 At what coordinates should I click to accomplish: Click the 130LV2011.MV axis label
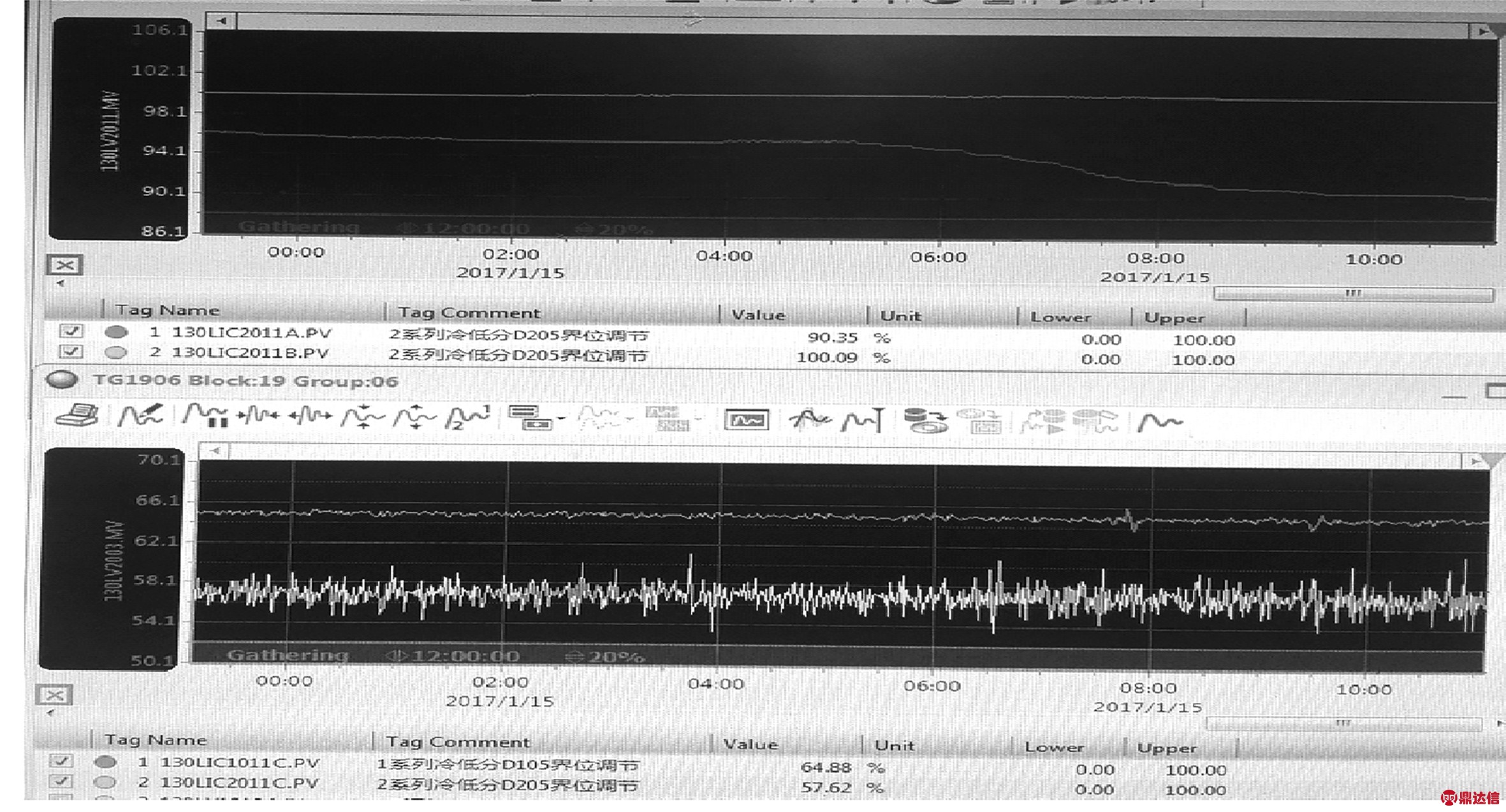tap(110, 131)
